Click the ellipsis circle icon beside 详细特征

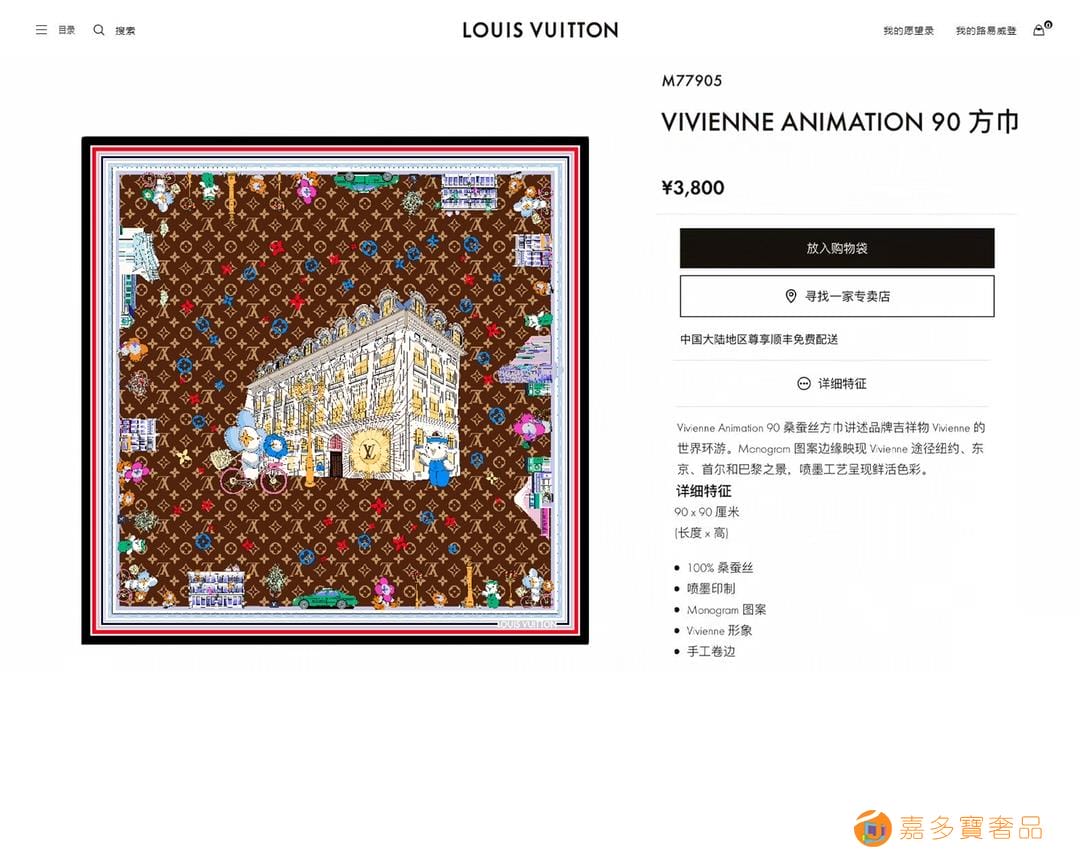click(x=804, y=384)
